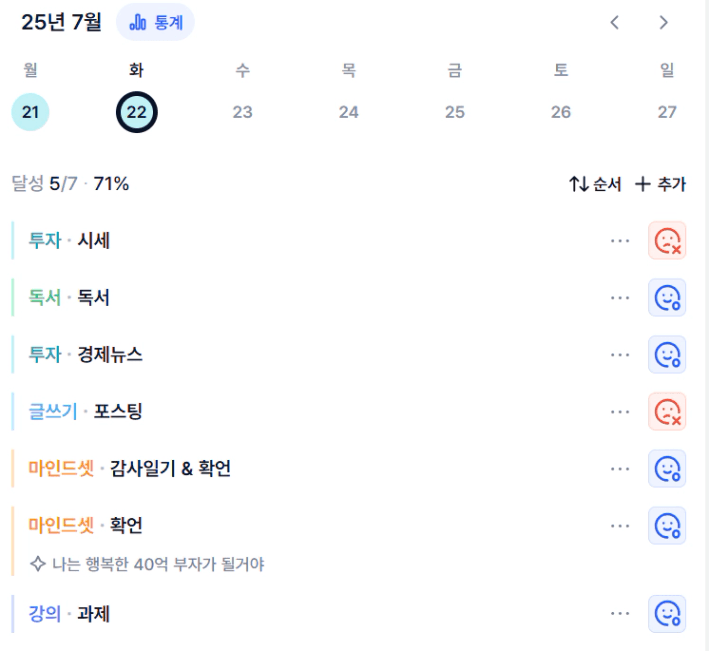Open three-dot menu for 확언 habit
Screen dimensions: 709x651
pos(619,525)
